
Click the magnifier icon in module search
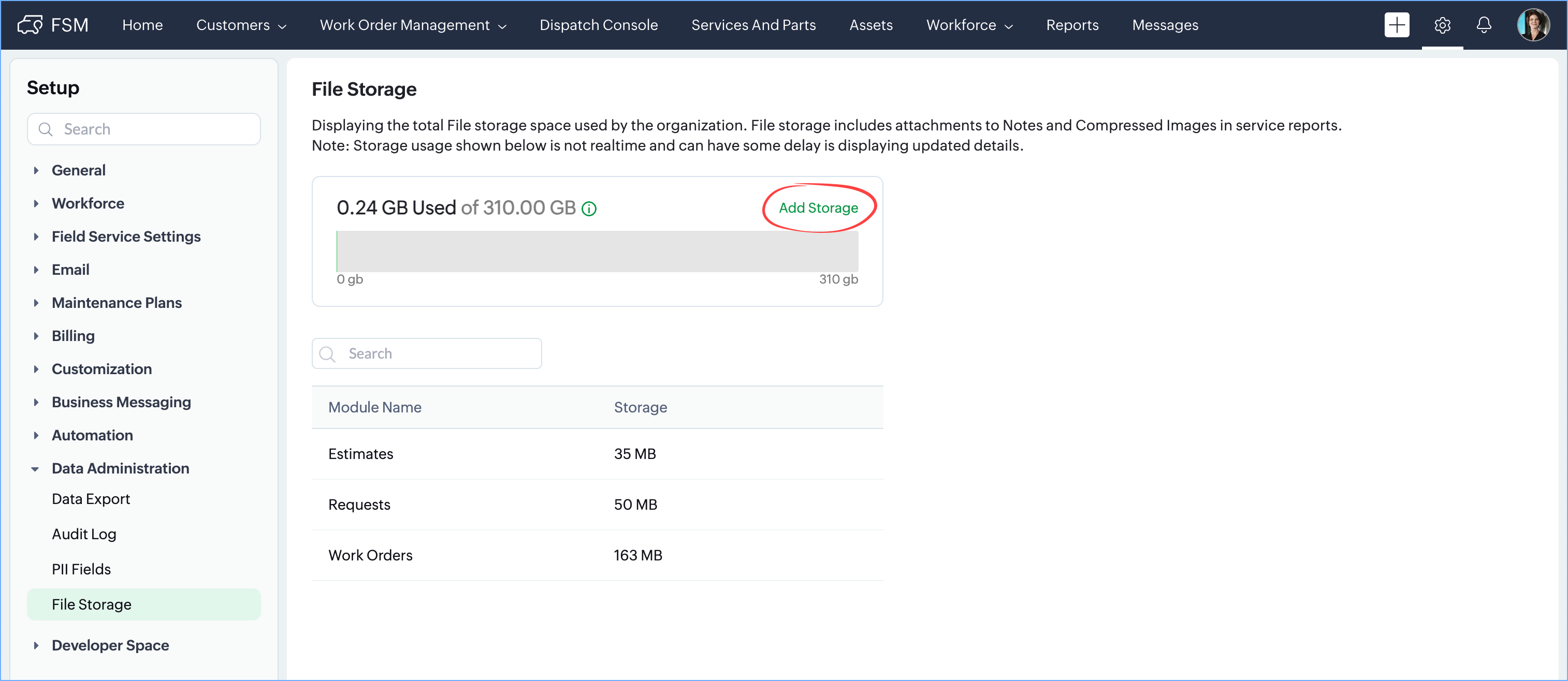327,354
